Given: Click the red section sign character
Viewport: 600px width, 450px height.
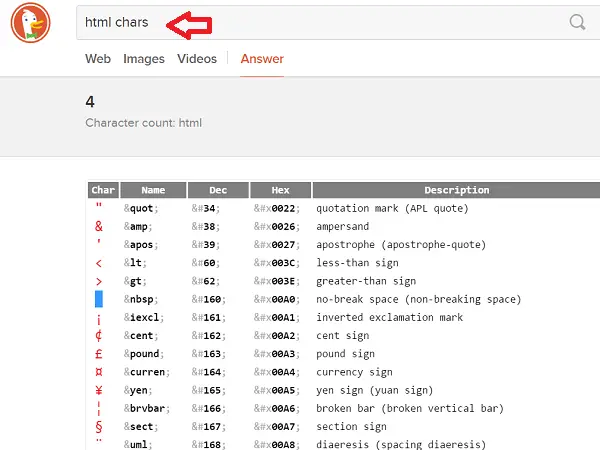Looking at the screenshot, I should (99, 427).
